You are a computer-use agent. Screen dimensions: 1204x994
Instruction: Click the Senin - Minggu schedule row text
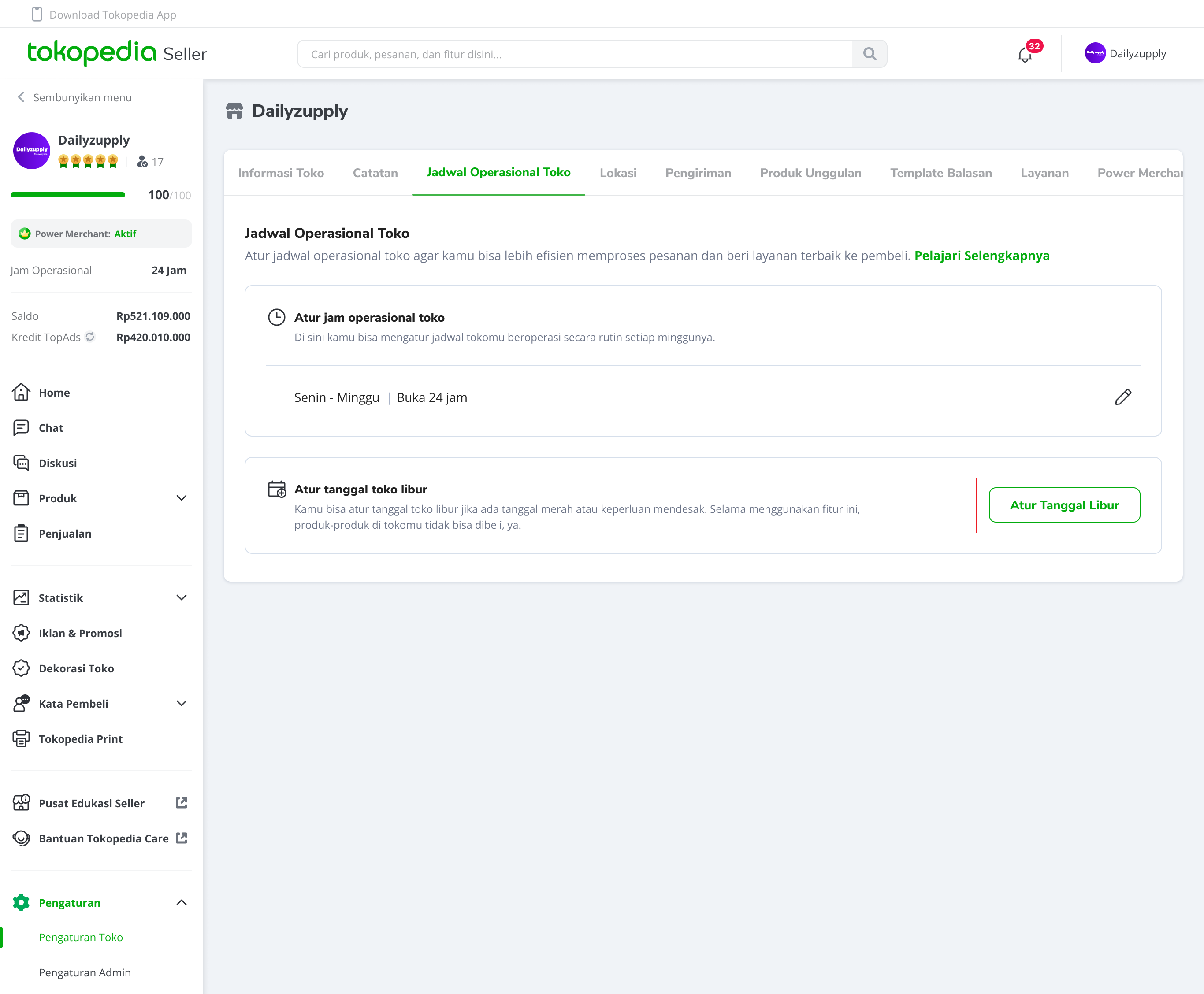(380, 397)
